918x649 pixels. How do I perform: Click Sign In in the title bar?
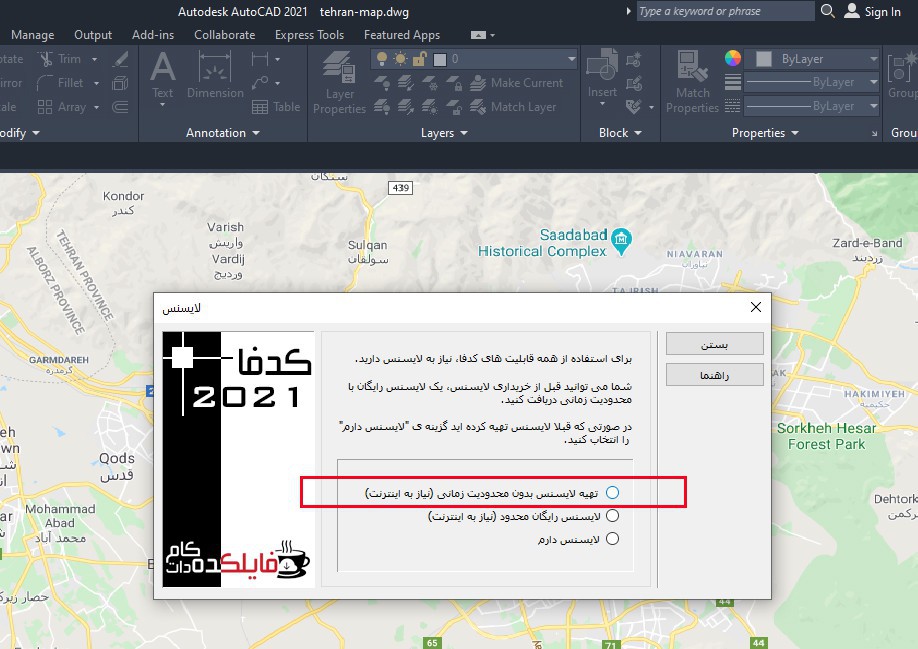click(872, 11)
